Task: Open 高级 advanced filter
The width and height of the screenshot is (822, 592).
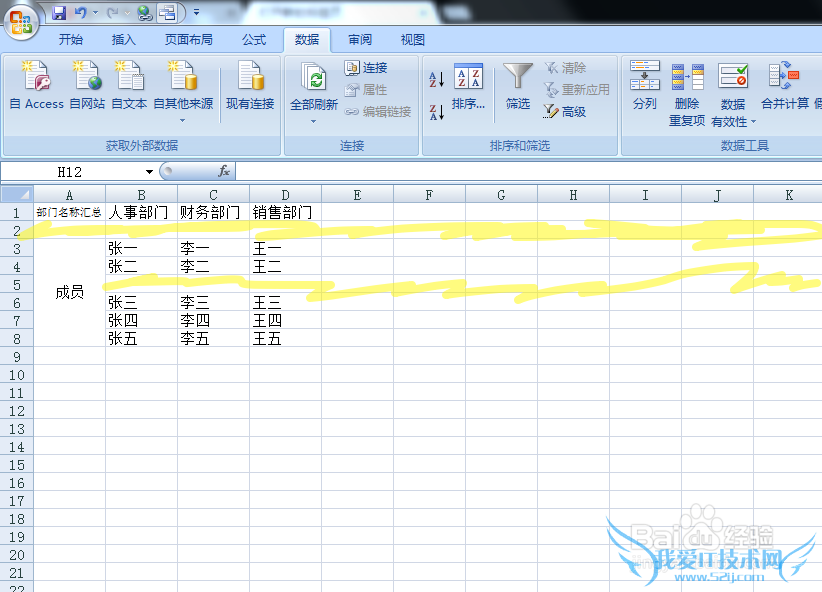Action: point(565,111)
